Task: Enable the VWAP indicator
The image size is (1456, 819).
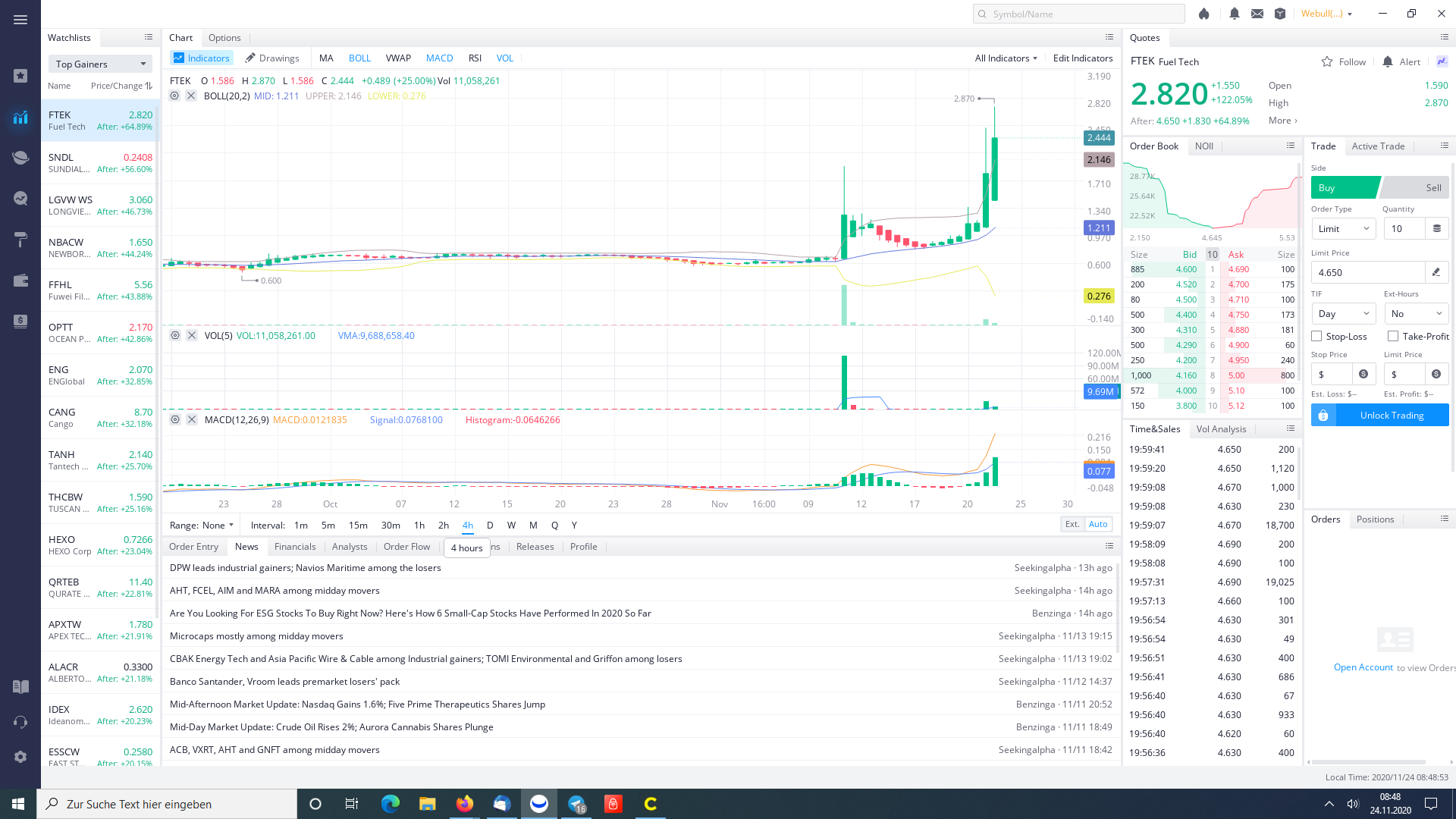Action: [x=398, y=58]
